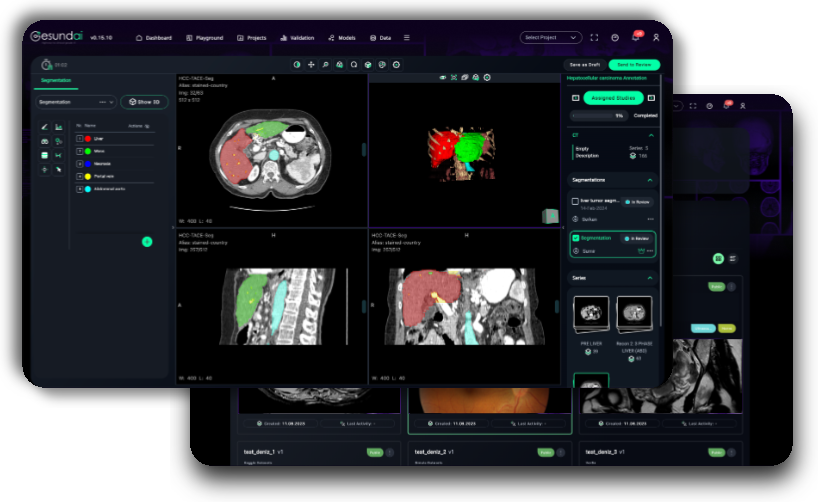Screen dimensions: 819x502
Task: Open the Models menu item
Action: [342, 38]
